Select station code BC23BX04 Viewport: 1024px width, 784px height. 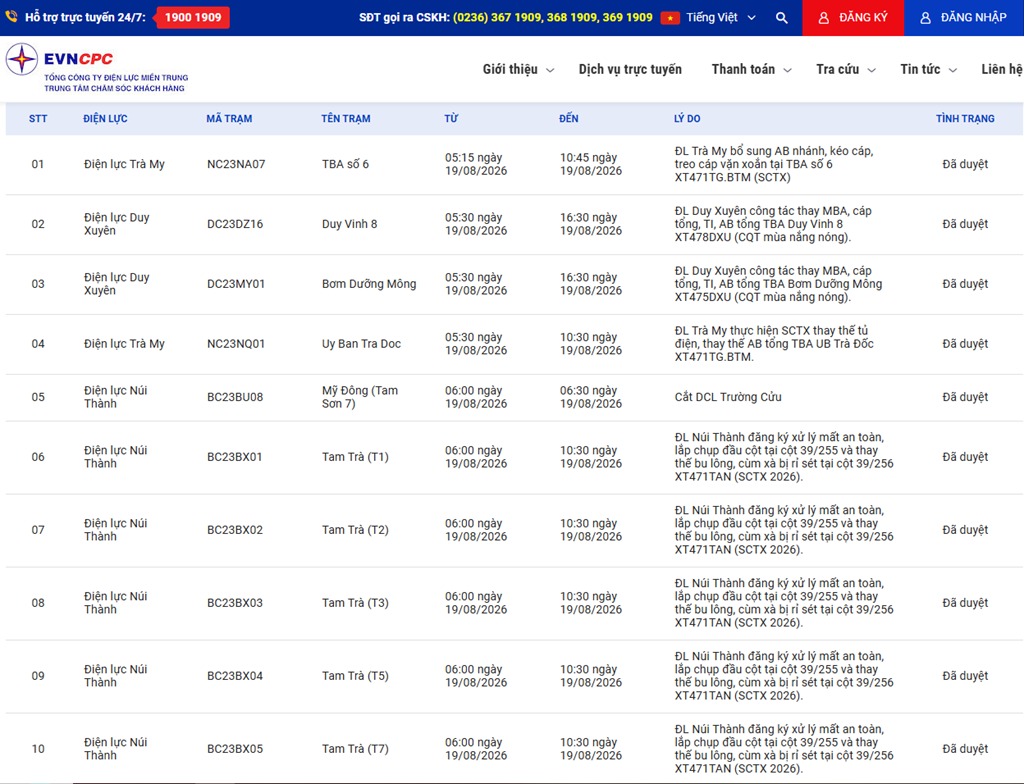point(235,676)
